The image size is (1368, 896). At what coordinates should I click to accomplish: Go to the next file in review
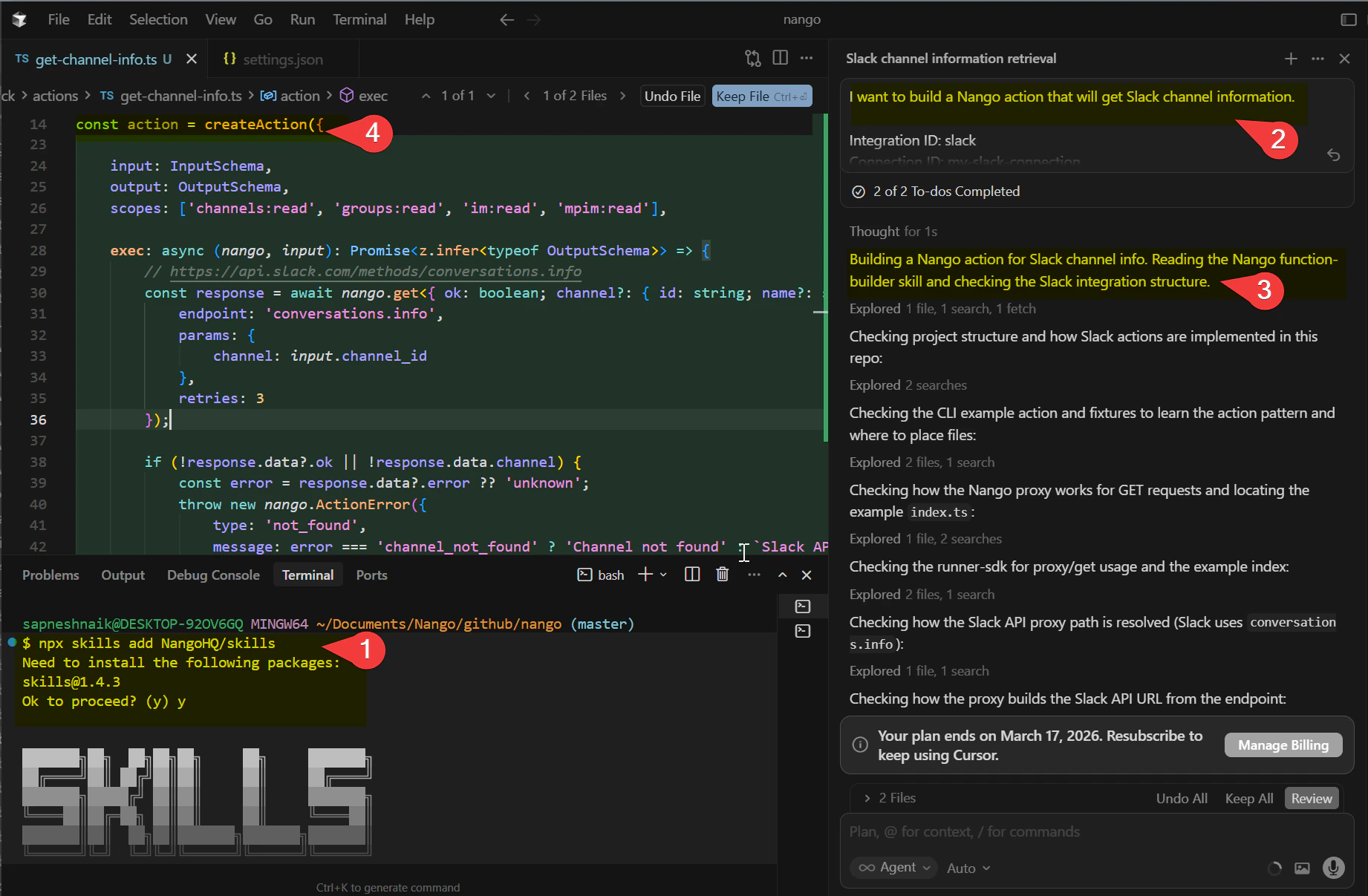coord(622,96)
